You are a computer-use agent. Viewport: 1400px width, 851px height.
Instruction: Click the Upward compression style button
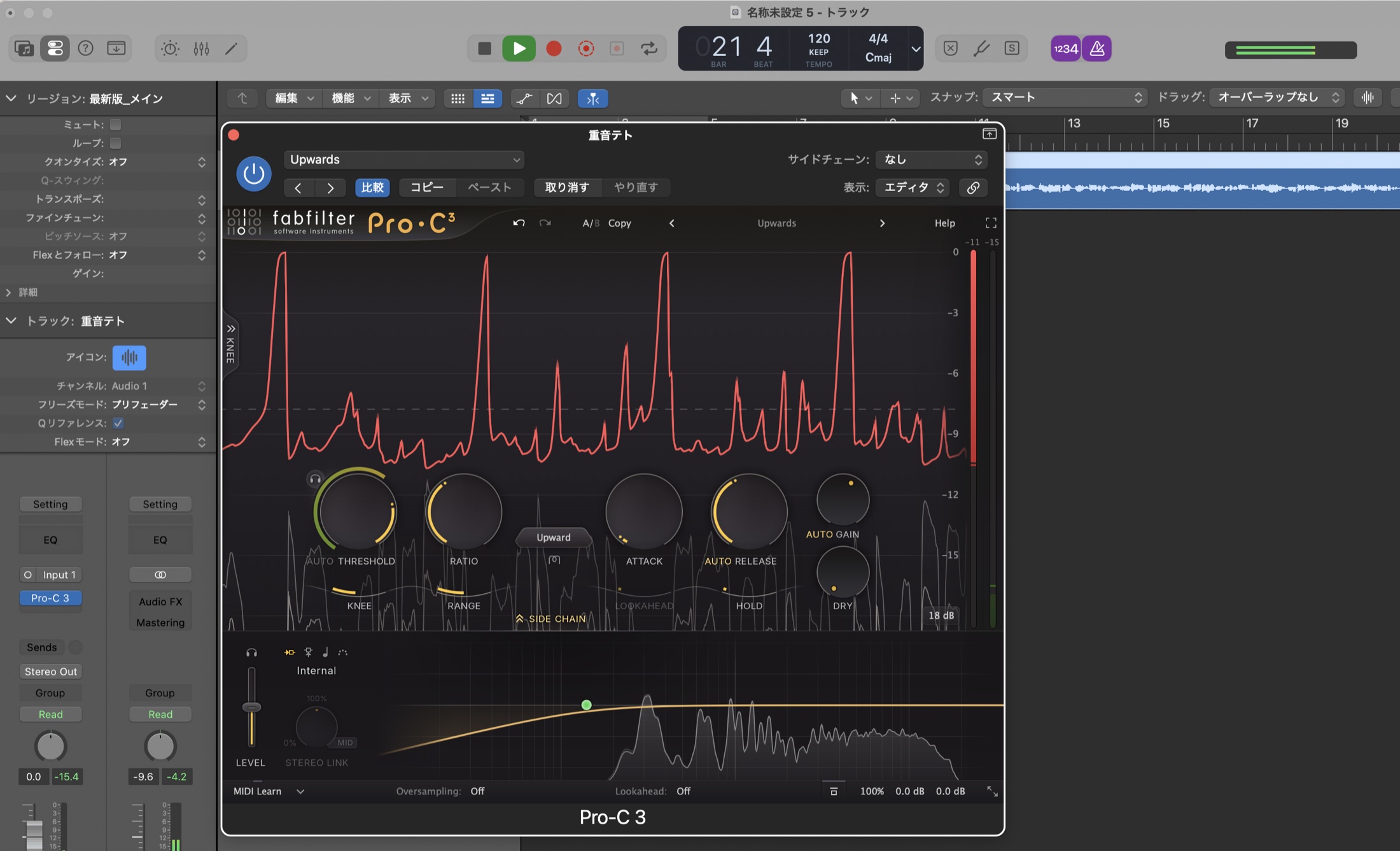coord(553,538)
